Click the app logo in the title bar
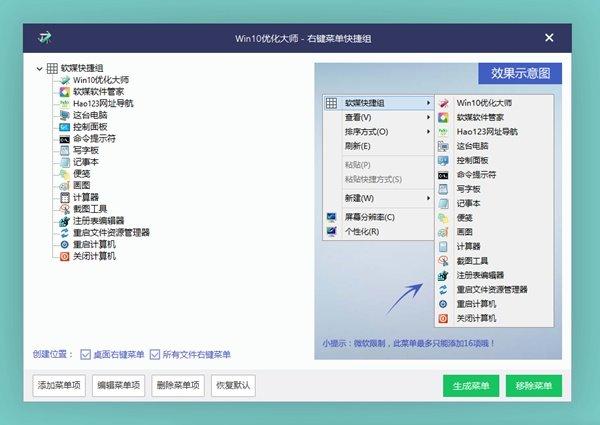The image size is (600, 425). pyautogui.click(x=45, y=37)
